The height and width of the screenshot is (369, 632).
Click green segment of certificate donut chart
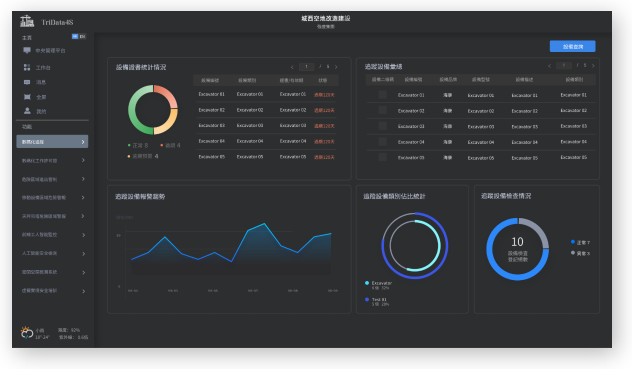pyautogui.click(x=133, y=110)
